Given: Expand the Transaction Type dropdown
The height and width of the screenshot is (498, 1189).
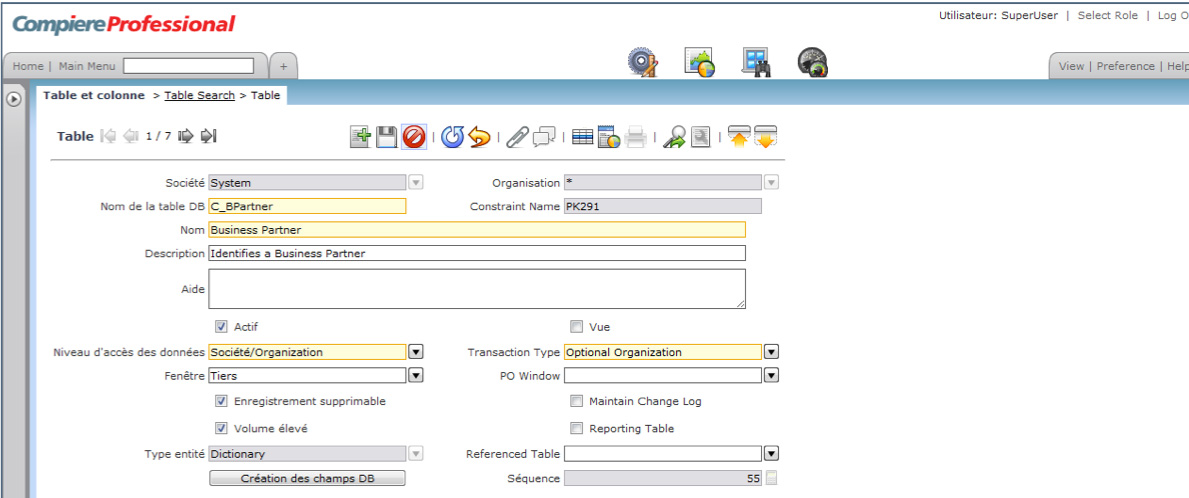Looking at the screenshot, I should point(771,352).
